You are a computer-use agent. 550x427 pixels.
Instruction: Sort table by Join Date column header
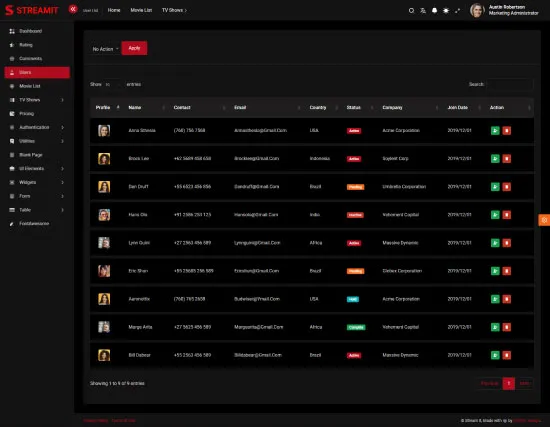pyautogui.click(x=464, y=107)
